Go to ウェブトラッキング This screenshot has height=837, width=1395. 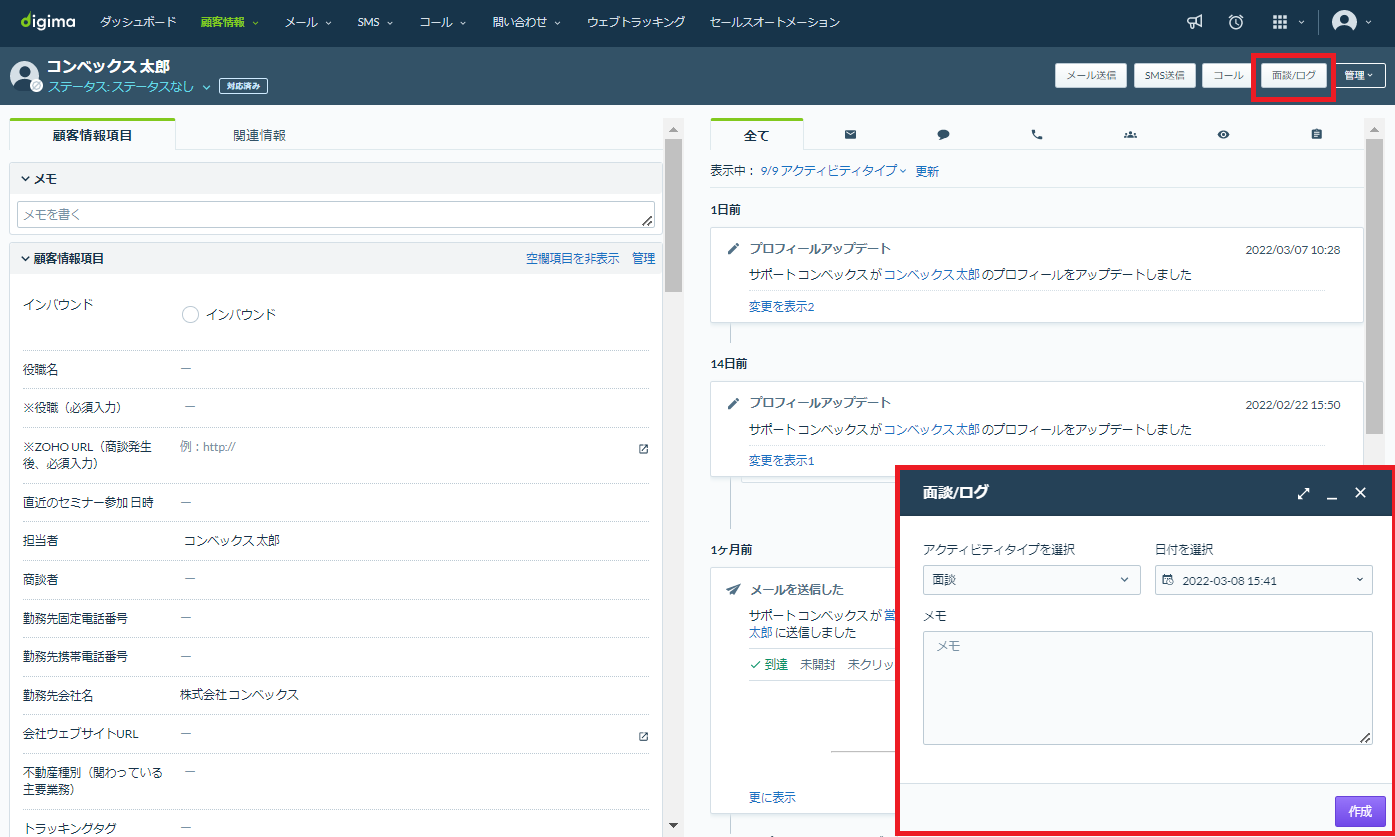[x=636, y=22]
